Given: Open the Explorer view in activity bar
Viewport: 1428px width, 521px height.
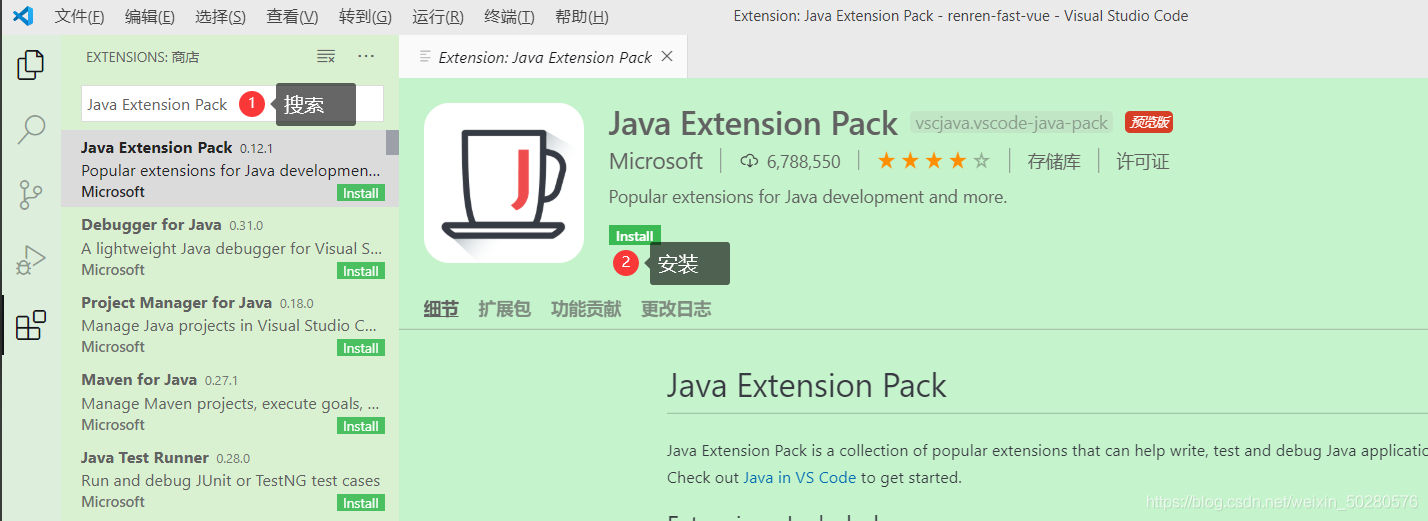Looking at the screenshot, I should point(31,66).
